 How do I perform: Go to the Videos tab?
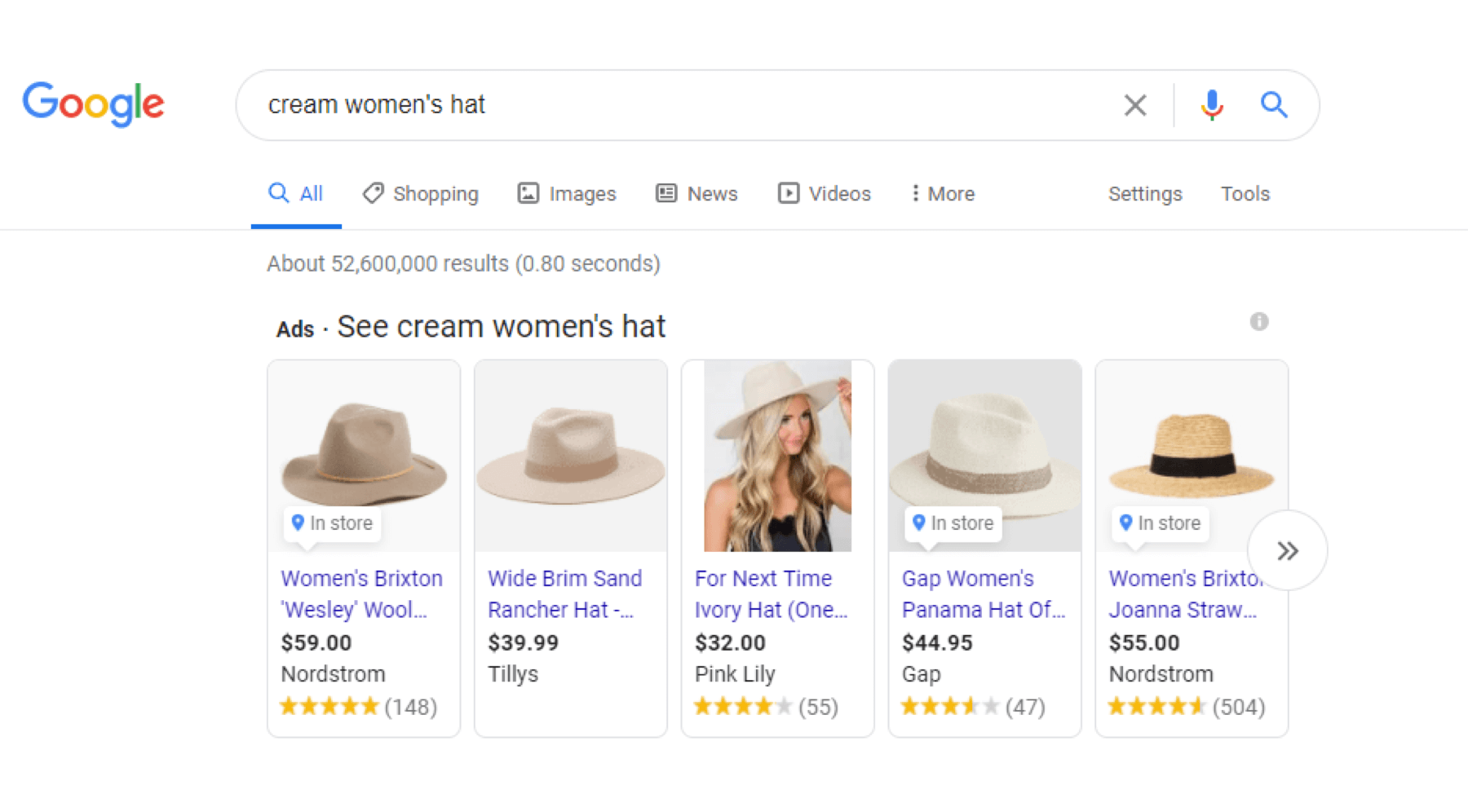coord(825,194)
